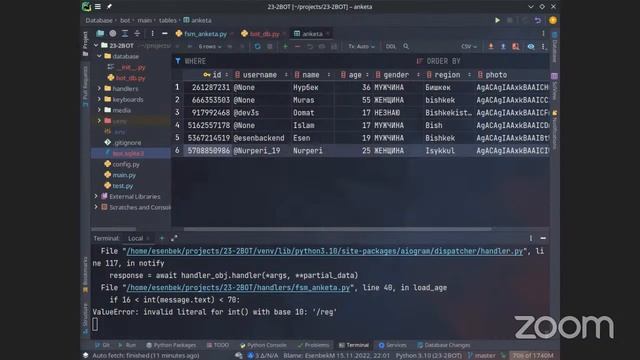Open Terminal panel options menu

click(531, 238)
